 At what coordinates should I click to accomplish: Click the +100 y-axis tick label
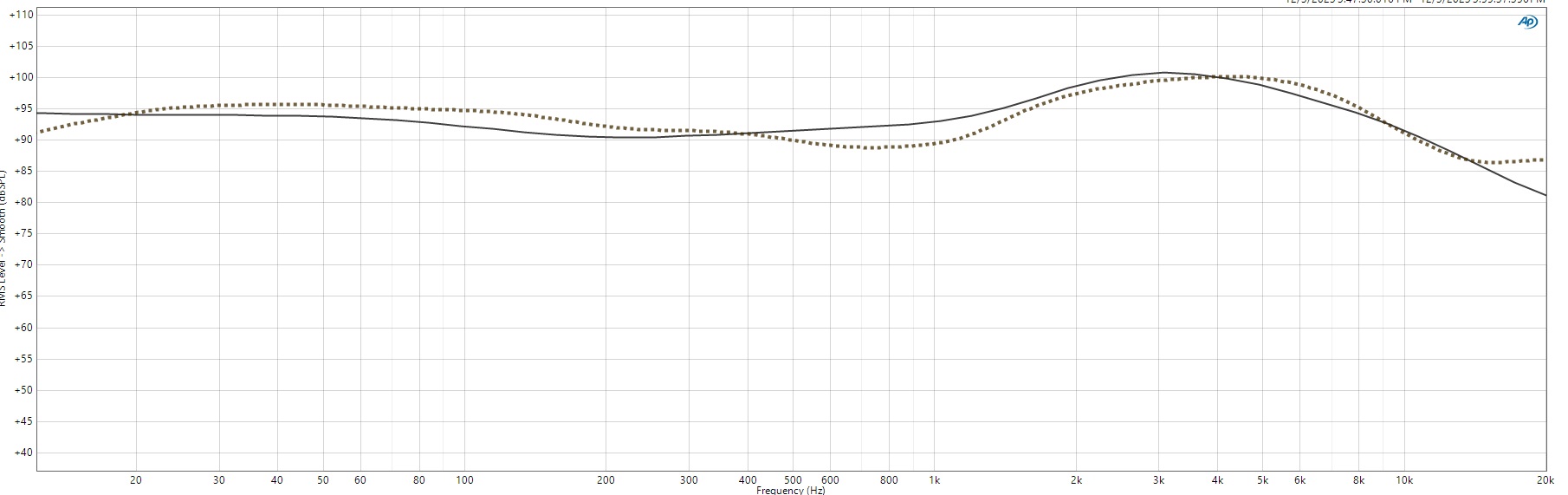tap(22, 77)
